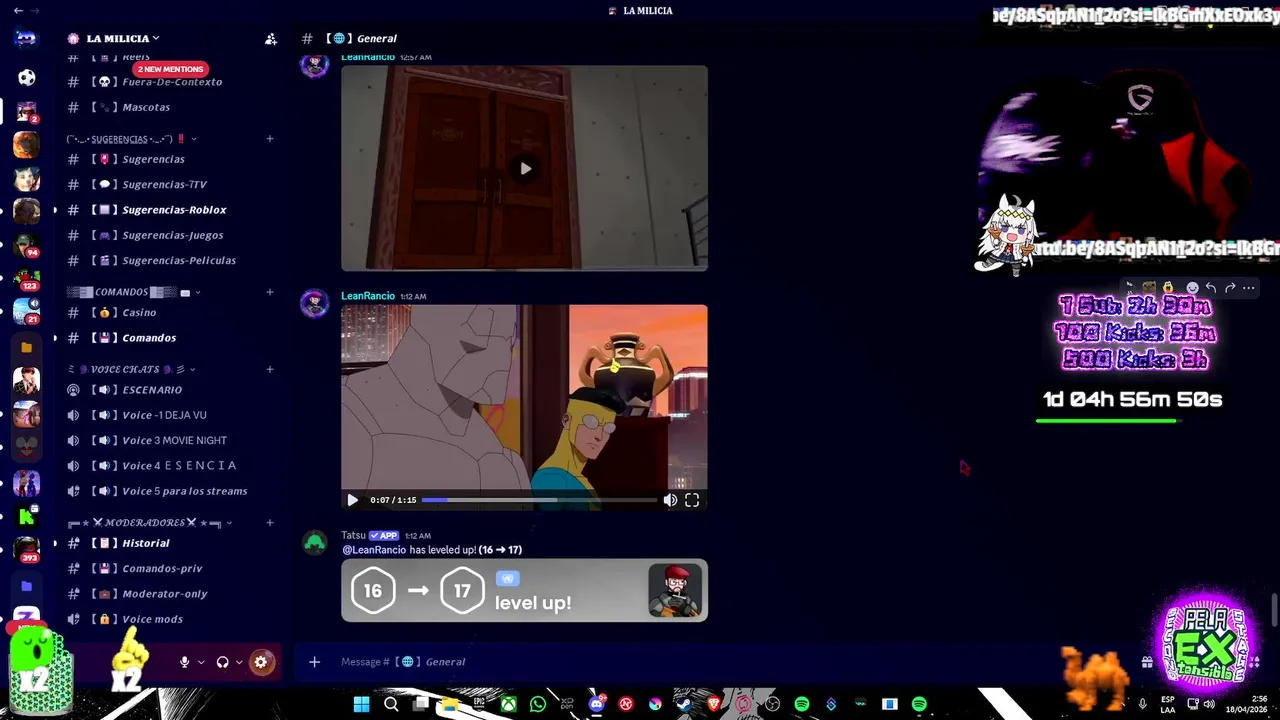The width and height of the screenshot is (1280, 720).
Task: Open headphones output options arrow
Action: (239, 662)
